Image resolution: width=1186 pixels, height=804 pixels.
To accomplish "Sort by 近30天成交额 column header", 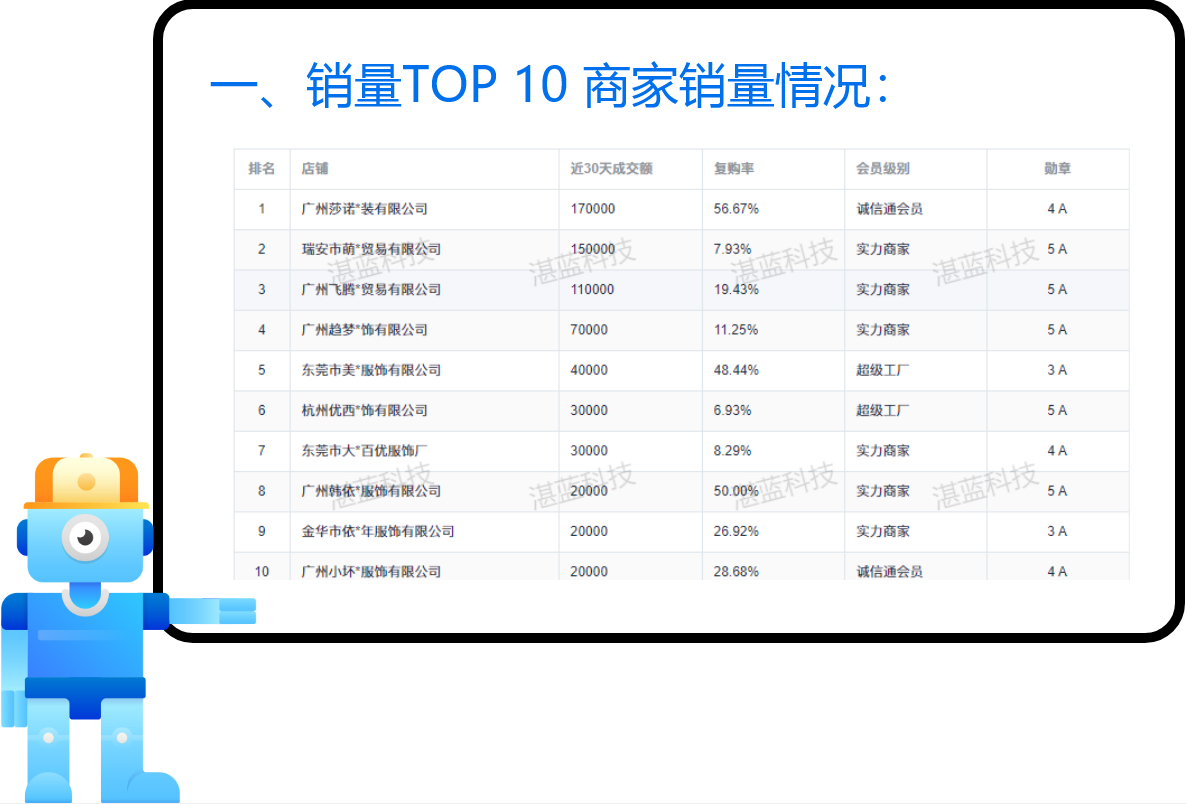I will point(611,169).
